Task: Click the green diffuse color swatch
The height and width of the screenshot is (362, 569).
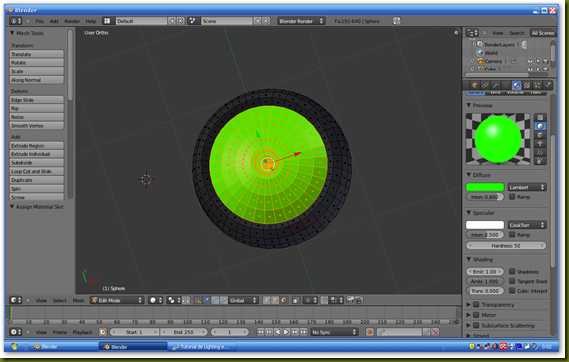Action: 485,187
